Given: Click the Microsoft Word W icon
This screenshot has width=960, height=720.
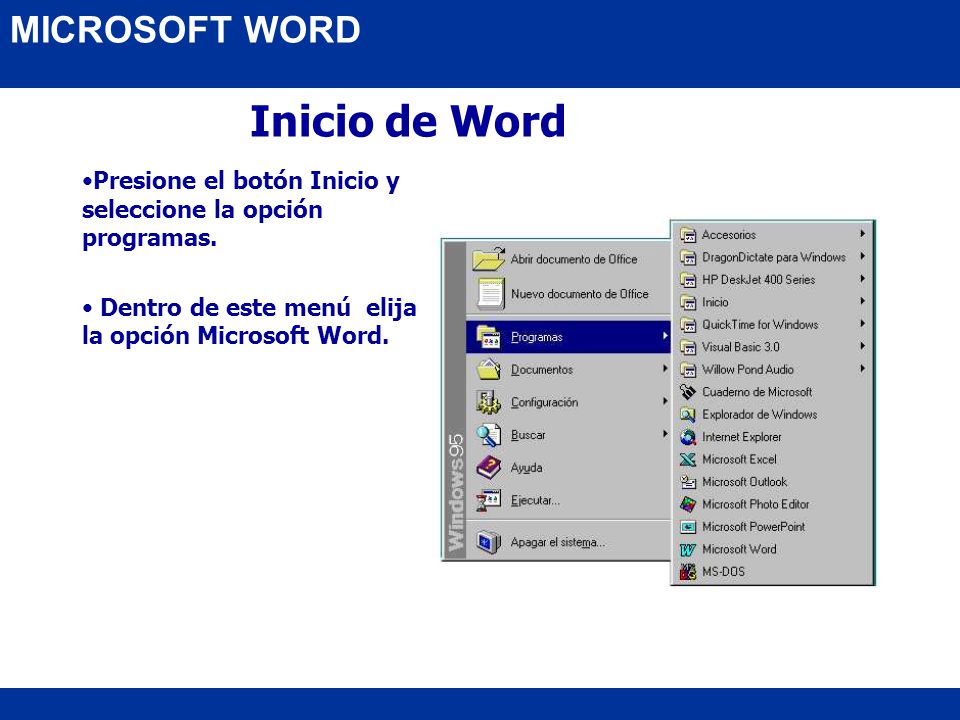Looking at the screenshot, I should pyautogui.click(x=688, y=549).
